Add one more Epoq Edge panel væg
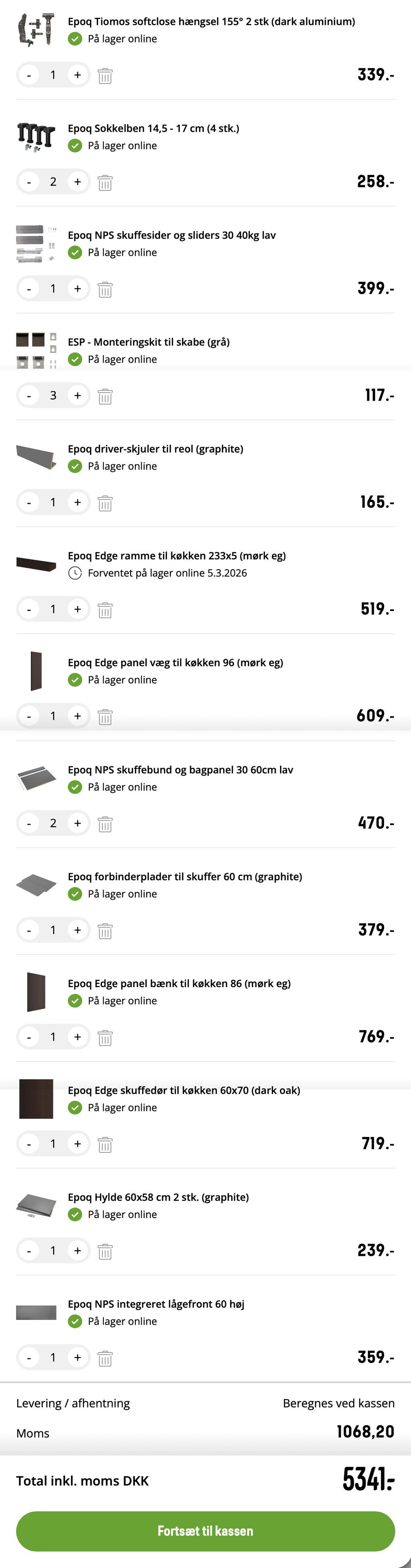The image size is (411, 1568). [x=77, y=716]
